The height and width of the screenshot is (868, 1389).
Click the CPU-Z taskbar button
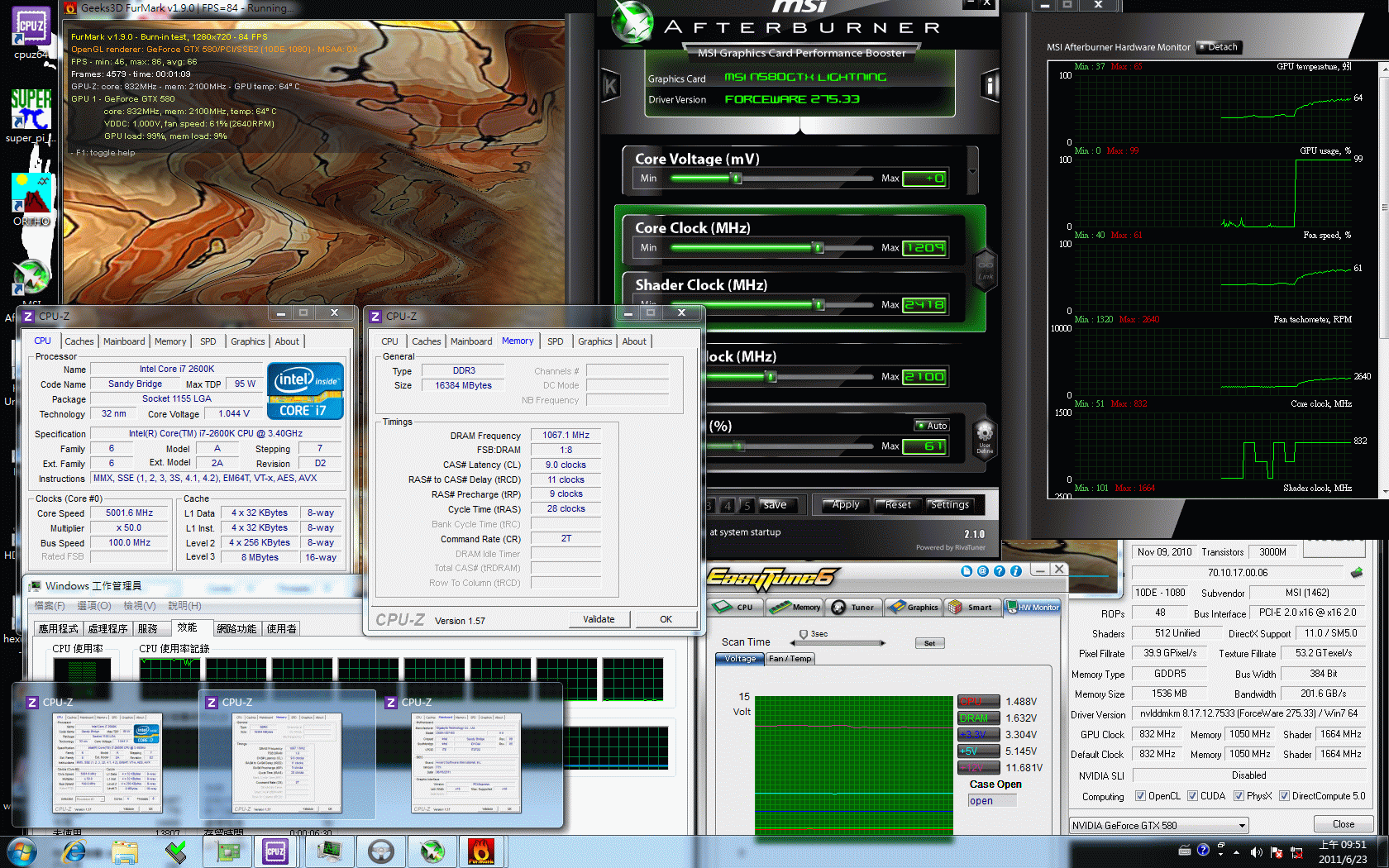point(275,851)
